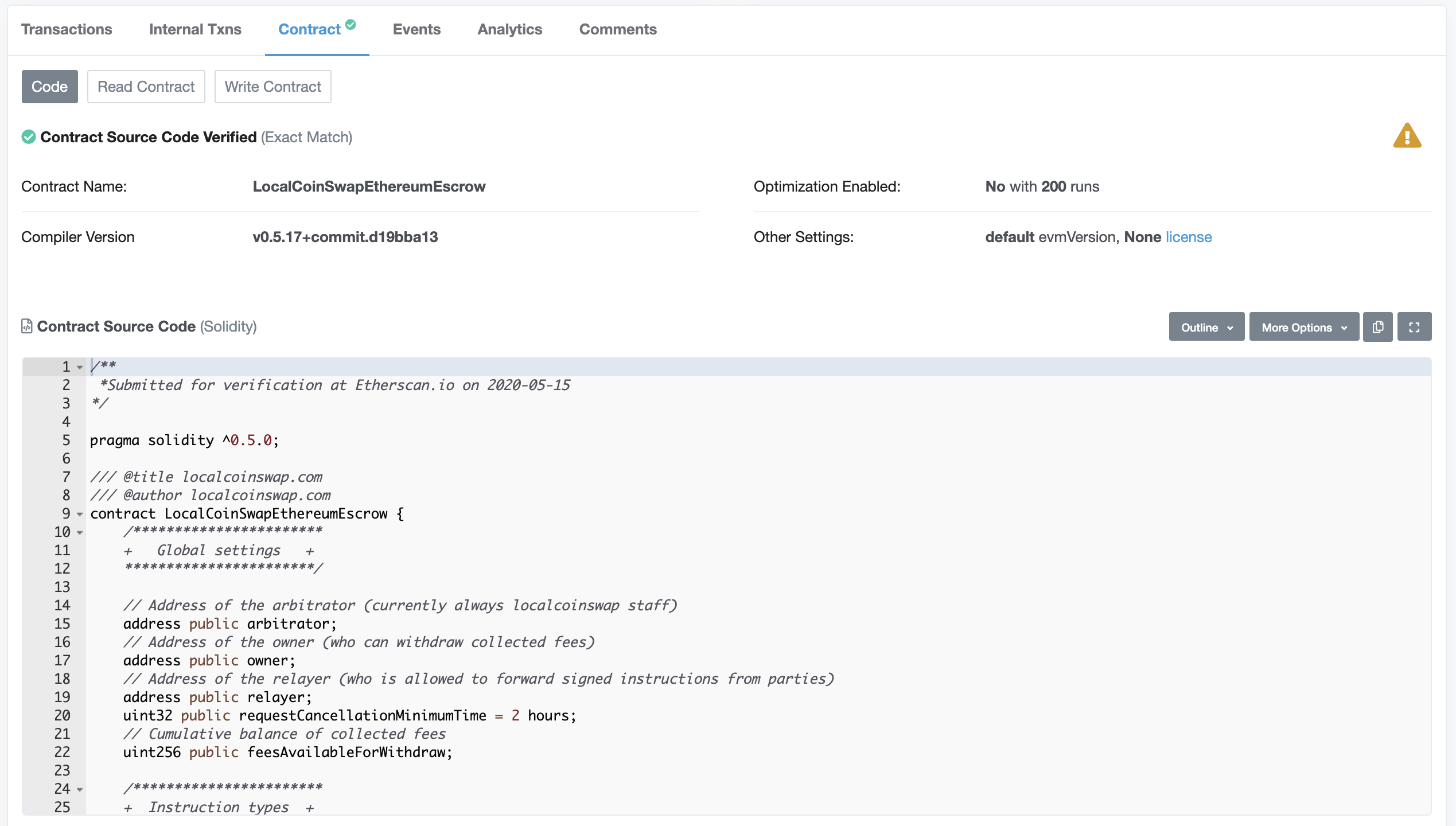Click the Code button
This screenshot has width=1456, height=826.
coord(50,87)
